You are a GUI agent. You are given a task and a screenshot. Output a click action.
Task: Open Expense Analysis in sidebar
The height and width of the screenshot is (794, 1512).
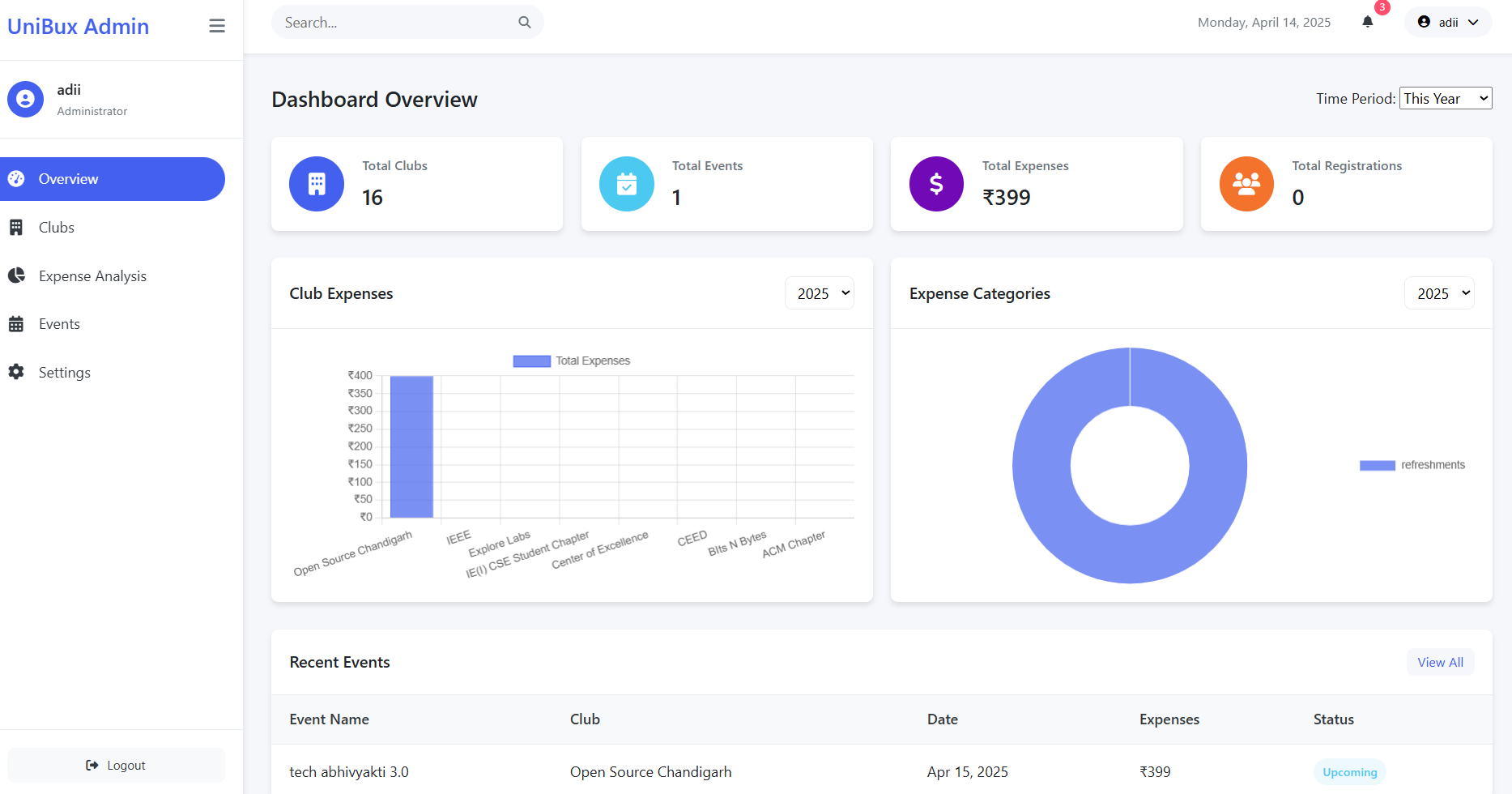tap(92, 276)
